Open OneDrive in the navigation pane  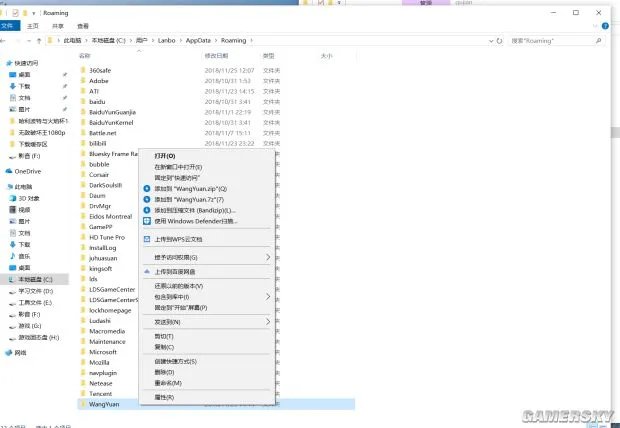(x=27, y=171)
